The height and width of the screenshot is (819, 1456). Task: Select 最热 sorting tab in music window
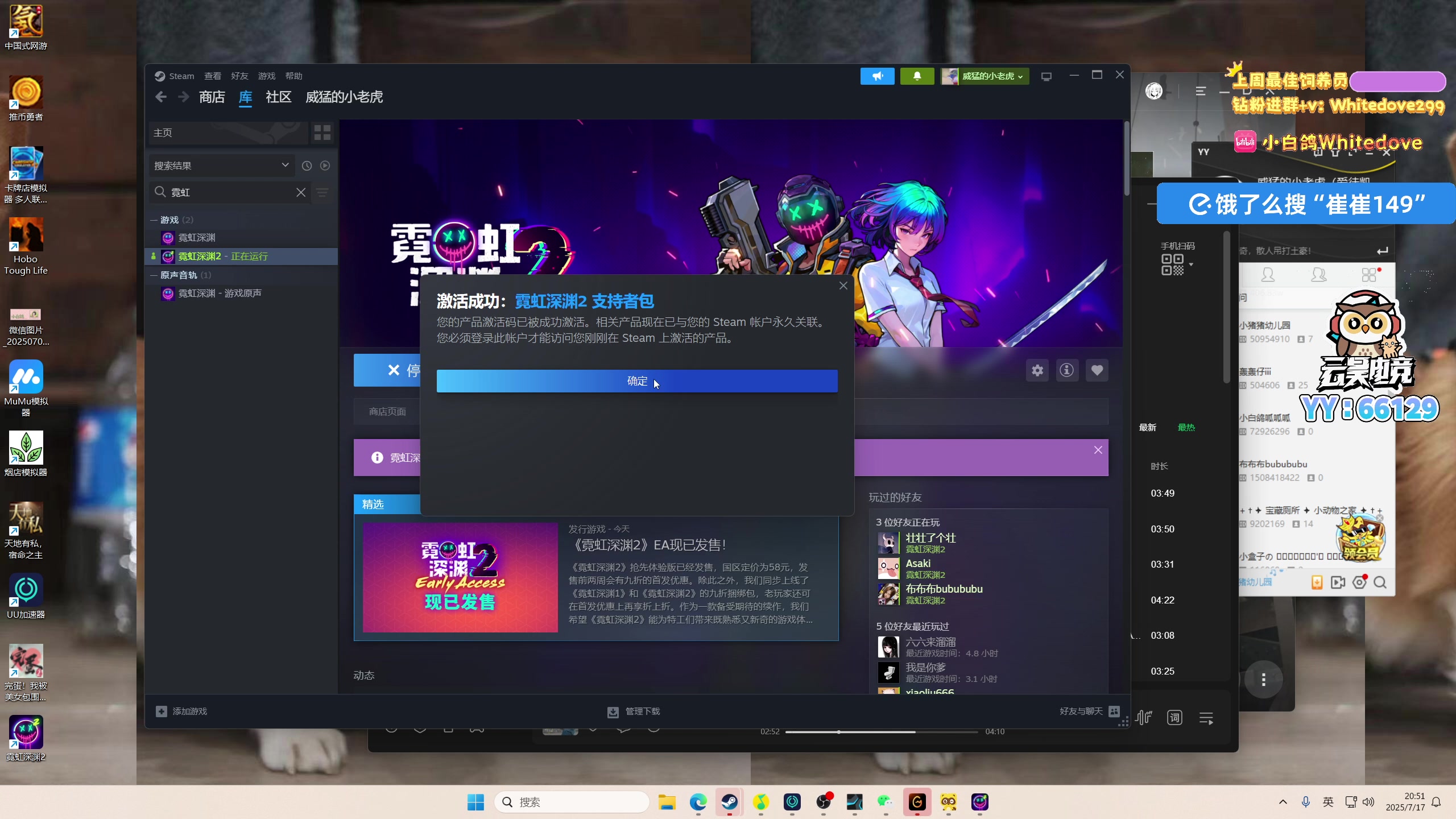pos(1186,428)
